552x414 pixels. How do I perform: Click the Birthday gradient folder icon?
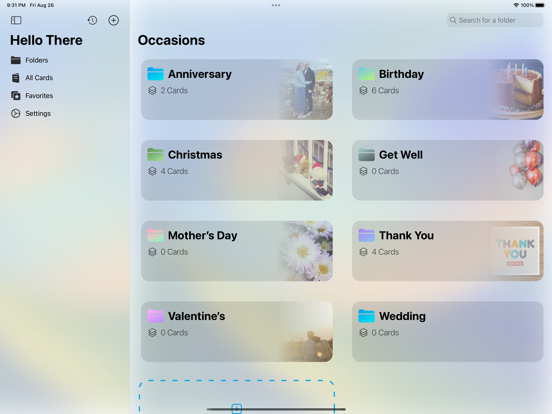[x=366, y=74]
